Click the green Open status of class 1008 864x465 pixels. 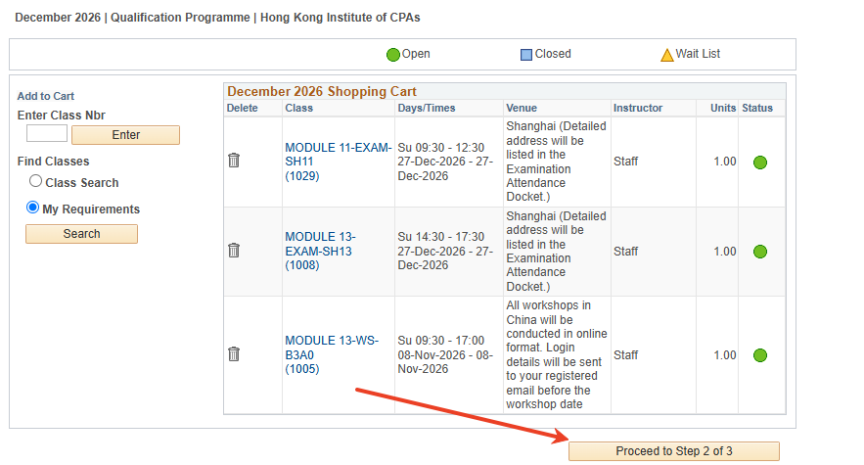pyautogui.click(x=760, y=252)
